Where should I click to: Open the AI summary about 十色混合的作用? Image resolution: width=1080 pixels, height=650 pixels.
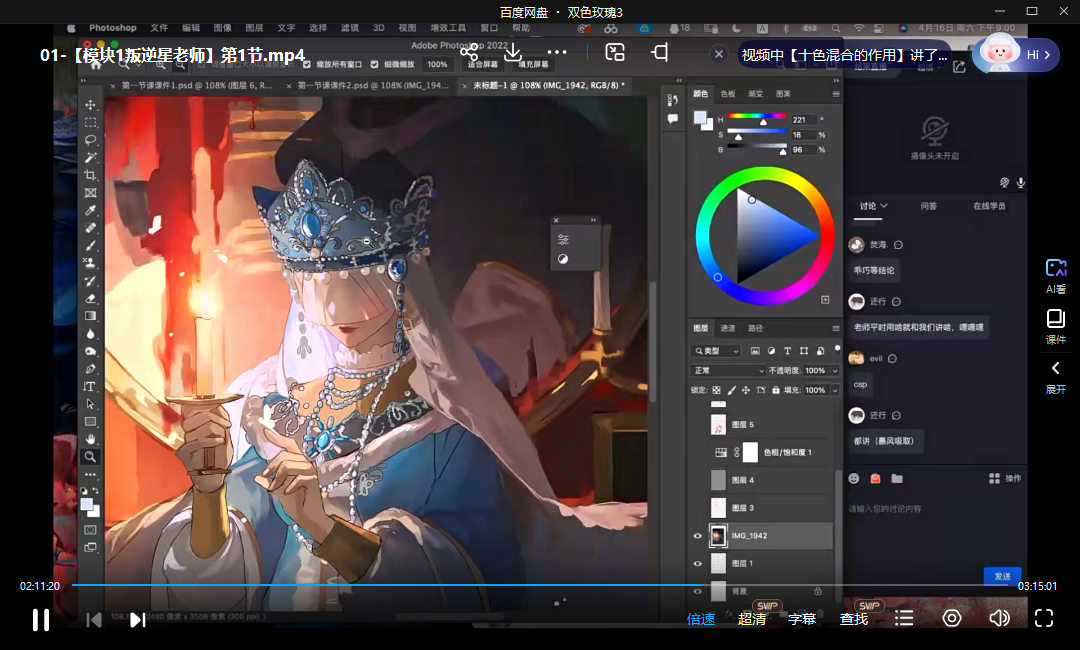(x=844, y=55)
